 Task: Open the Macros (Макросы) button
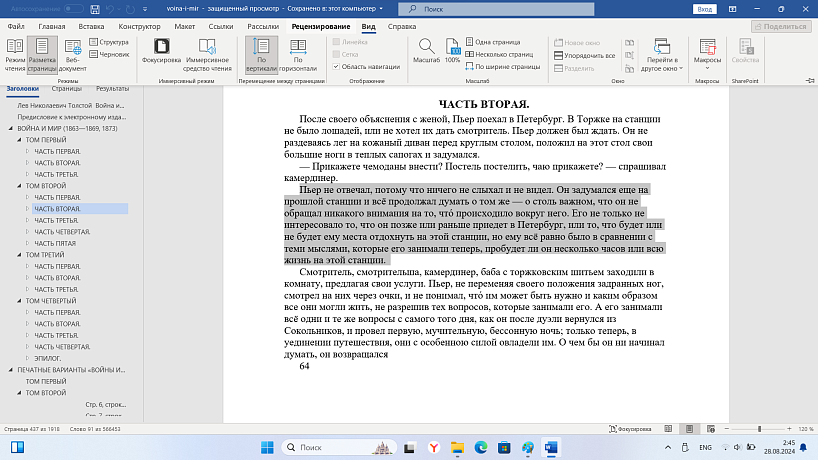pos(707,54)
